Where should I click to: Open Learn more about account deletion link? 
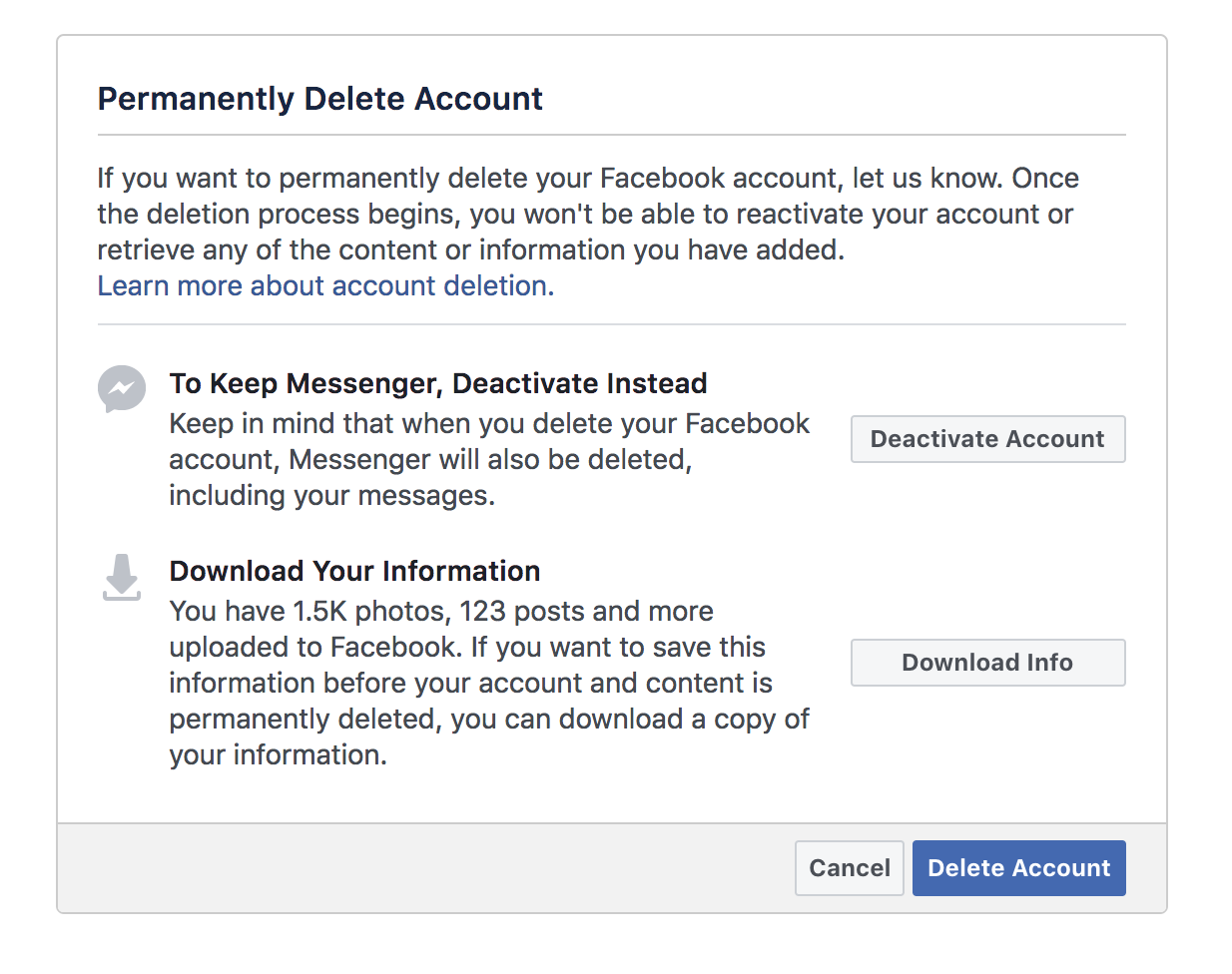[x=325, y=286]
